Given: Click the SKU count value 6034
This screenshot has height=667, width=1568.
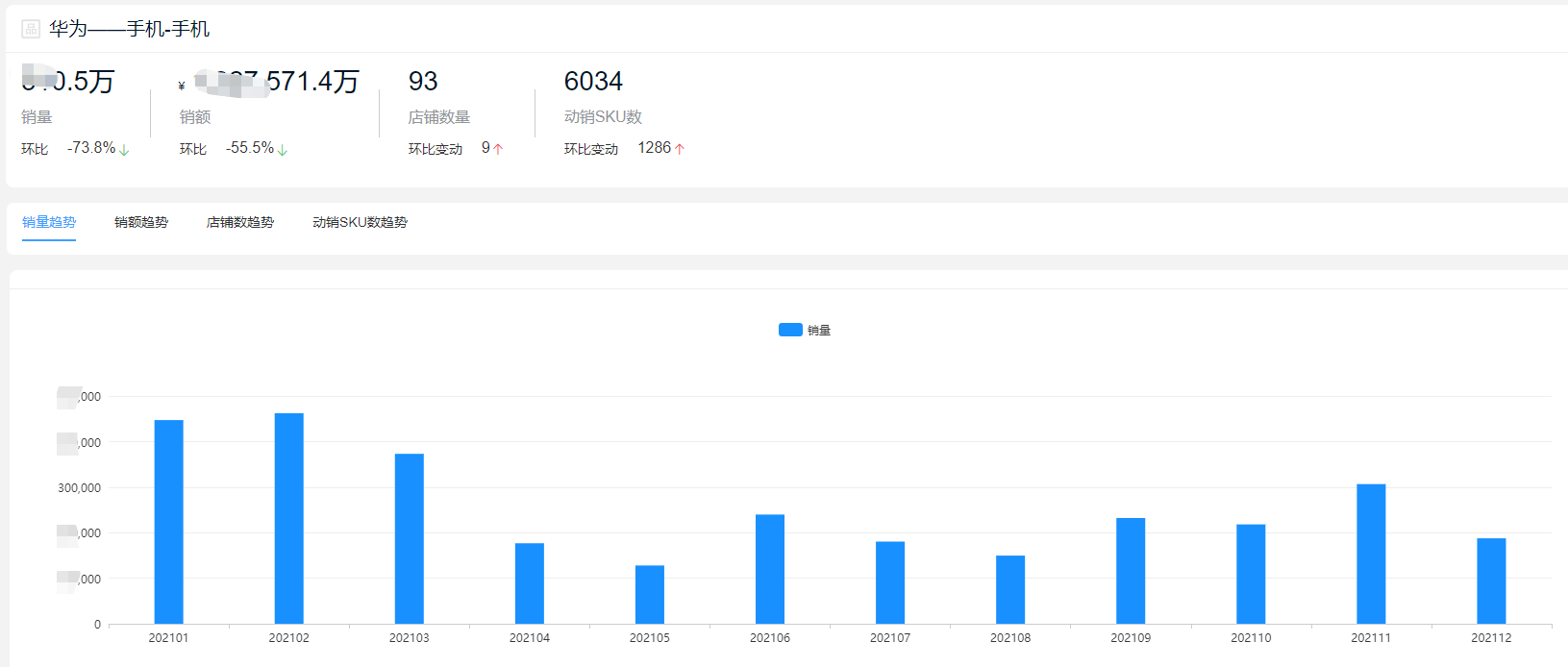Looking at the screenshot, I should click(593, 82).
